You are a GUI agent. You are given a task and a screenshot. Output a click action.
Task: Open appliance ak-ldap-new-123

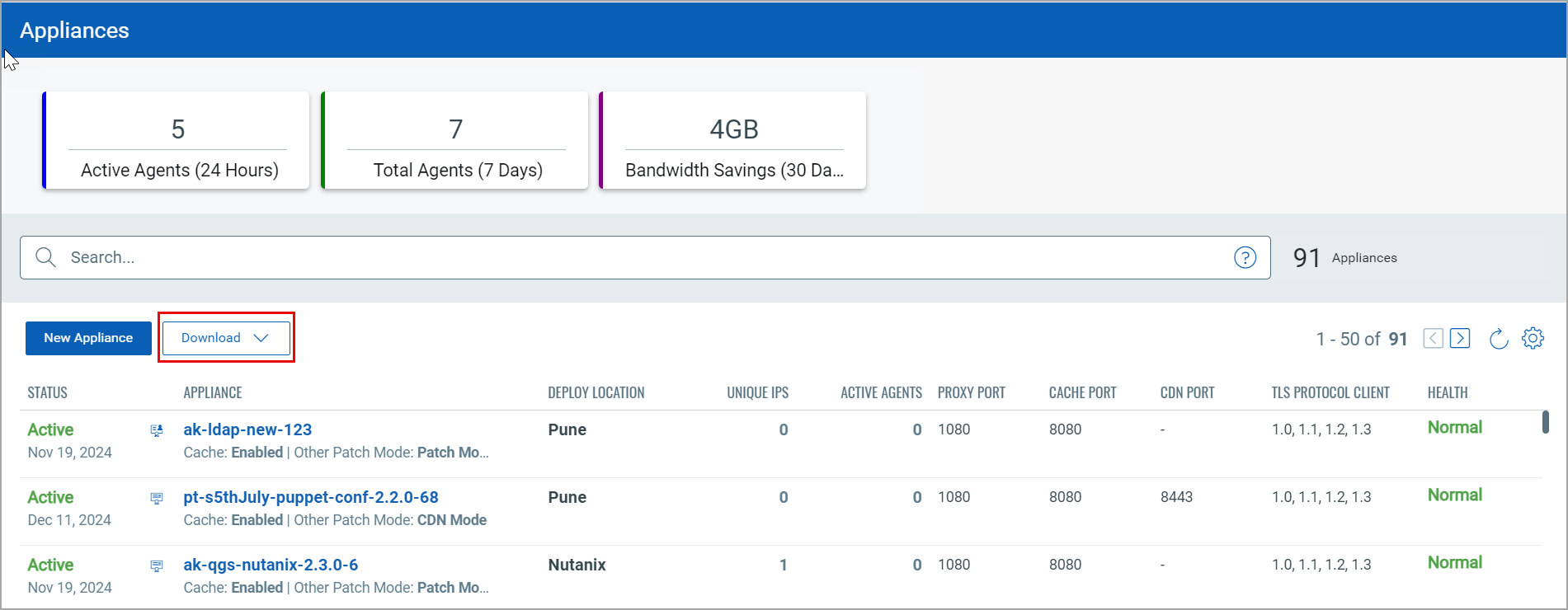pos(247,429)
